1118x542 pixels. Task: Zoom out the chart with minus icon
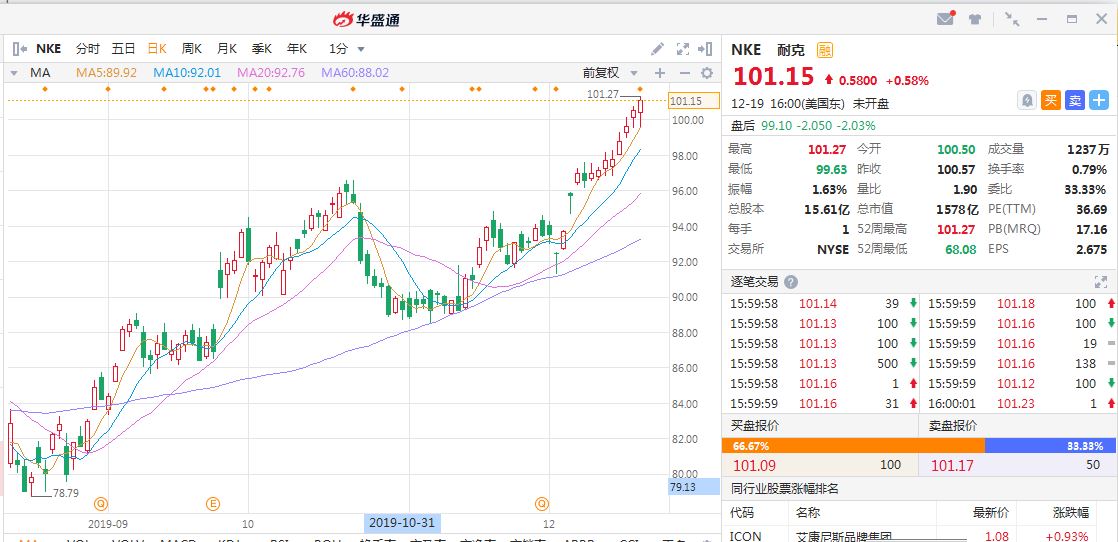pyautogui.click(x=684, y=73)
